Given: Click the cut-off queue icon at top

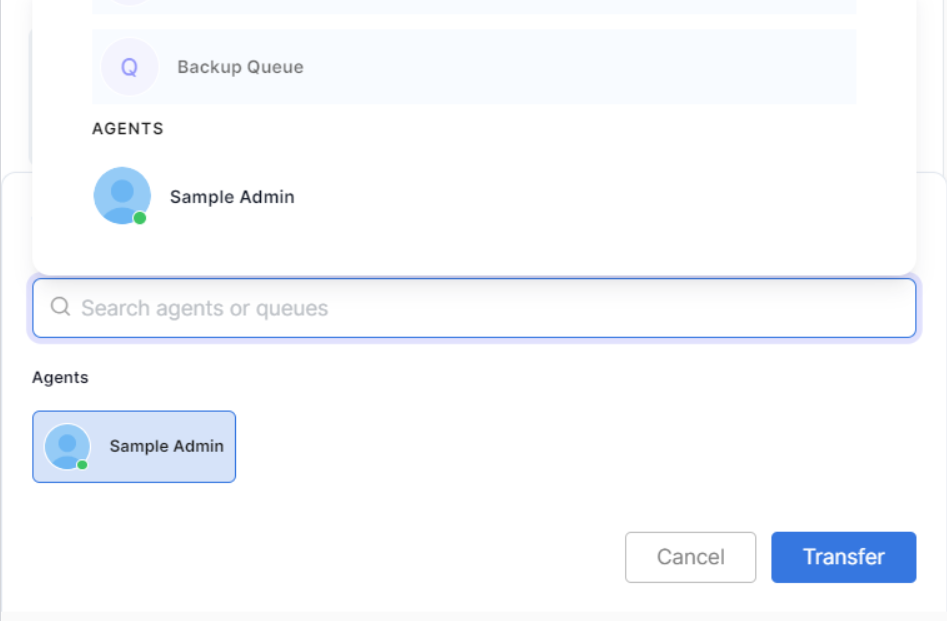Looking at the screenshot, I should (x=129, y=3).
